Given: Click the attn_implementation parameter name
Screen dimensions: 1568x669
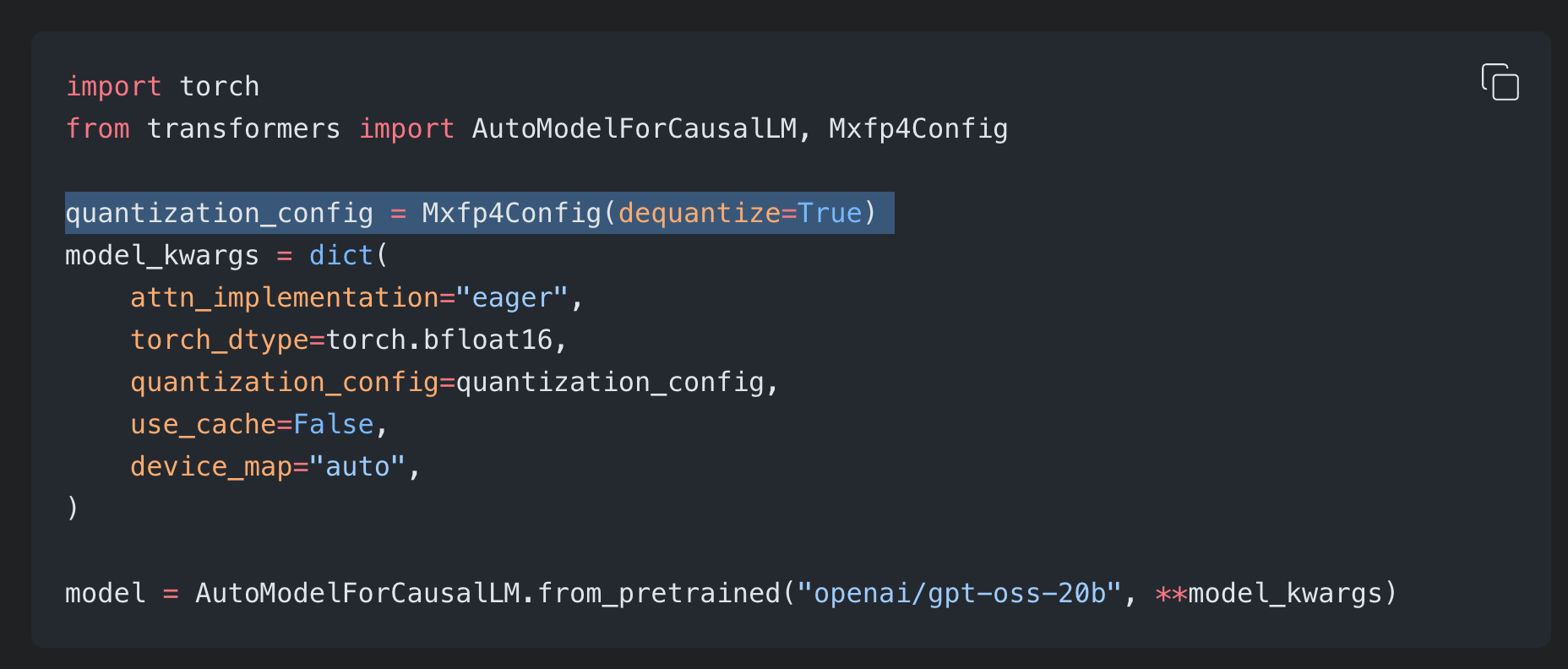Looking at the screenshot, I should 284,297.
